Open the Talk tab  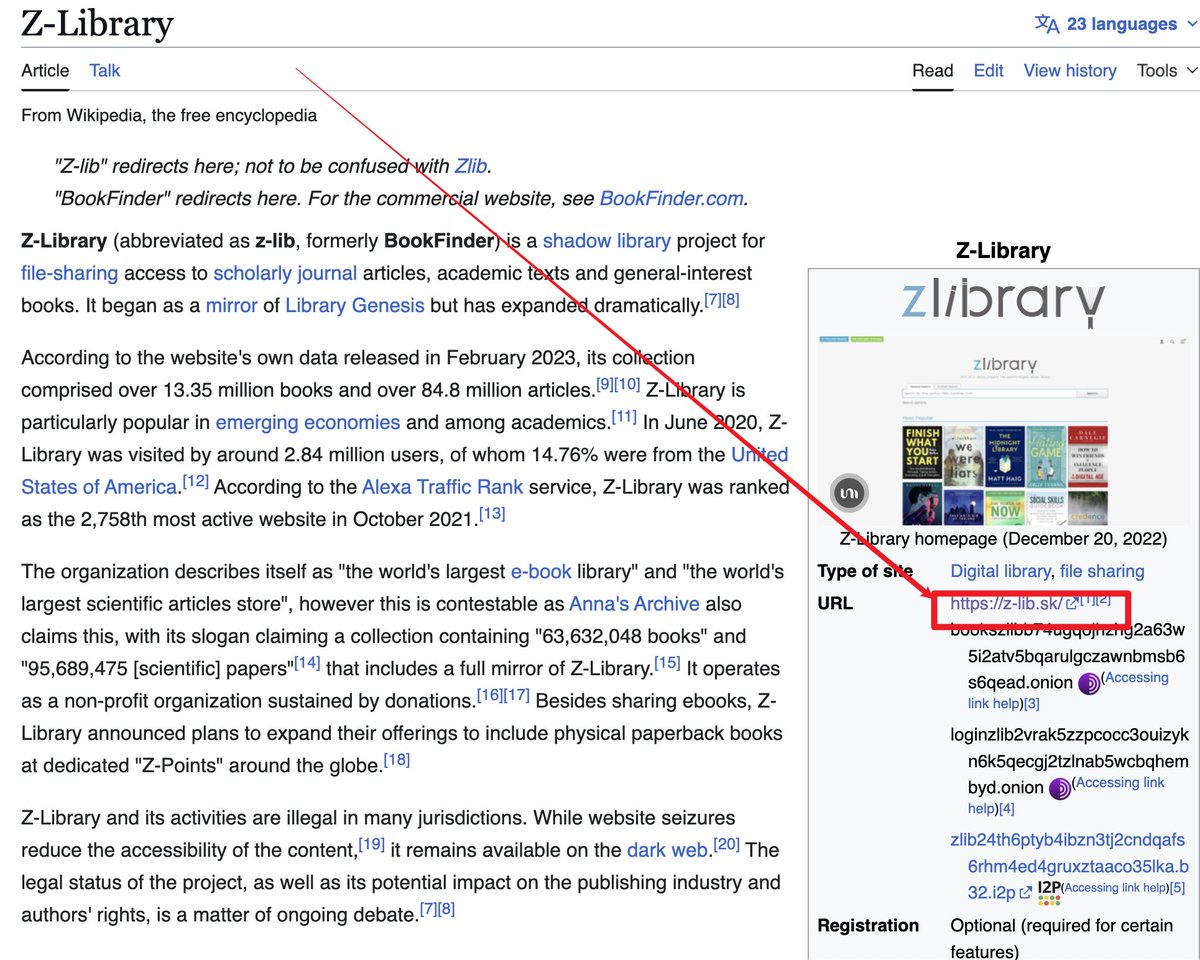105,70
